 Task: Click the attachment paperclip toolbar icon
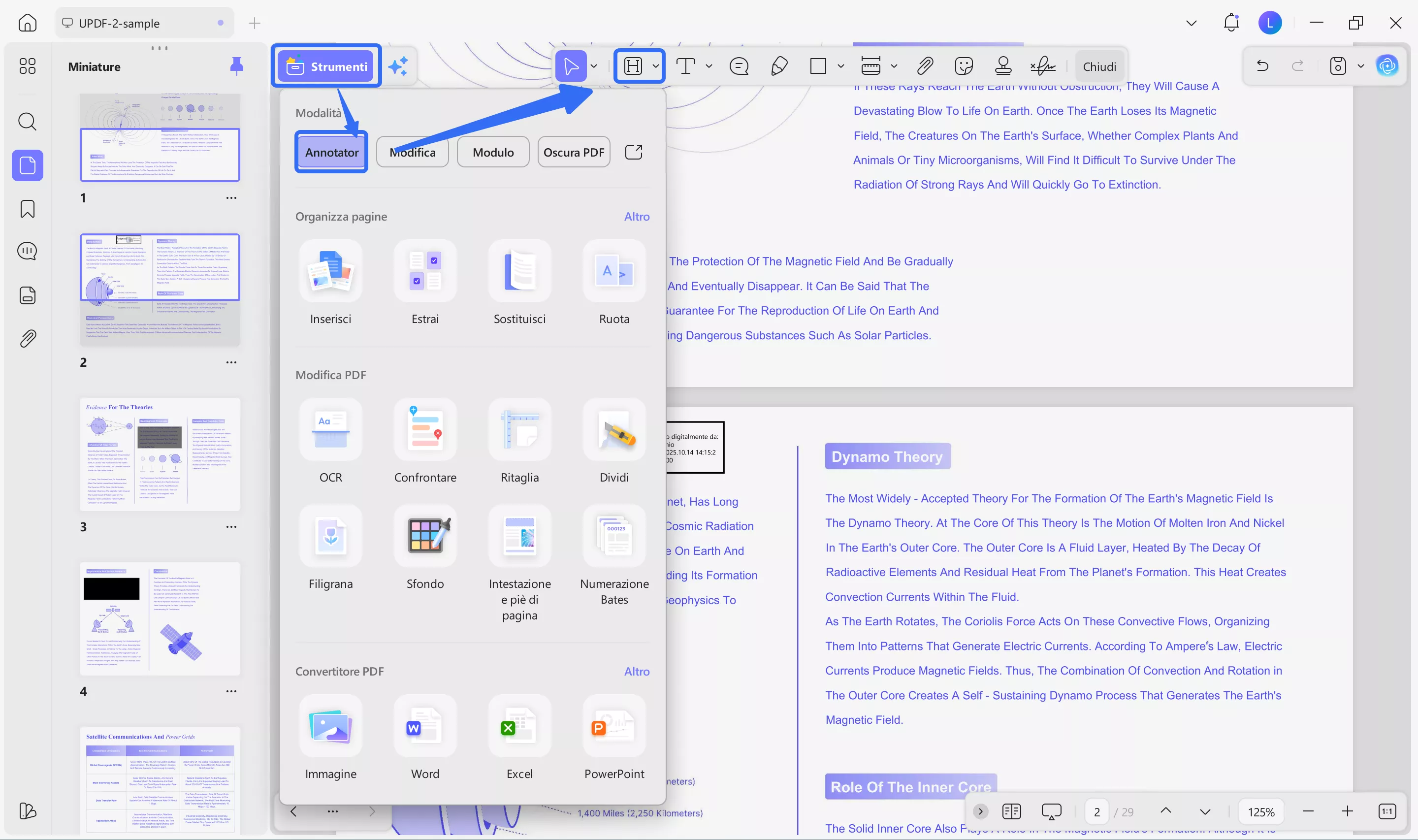pyautogui.click(x=925, y=66)
